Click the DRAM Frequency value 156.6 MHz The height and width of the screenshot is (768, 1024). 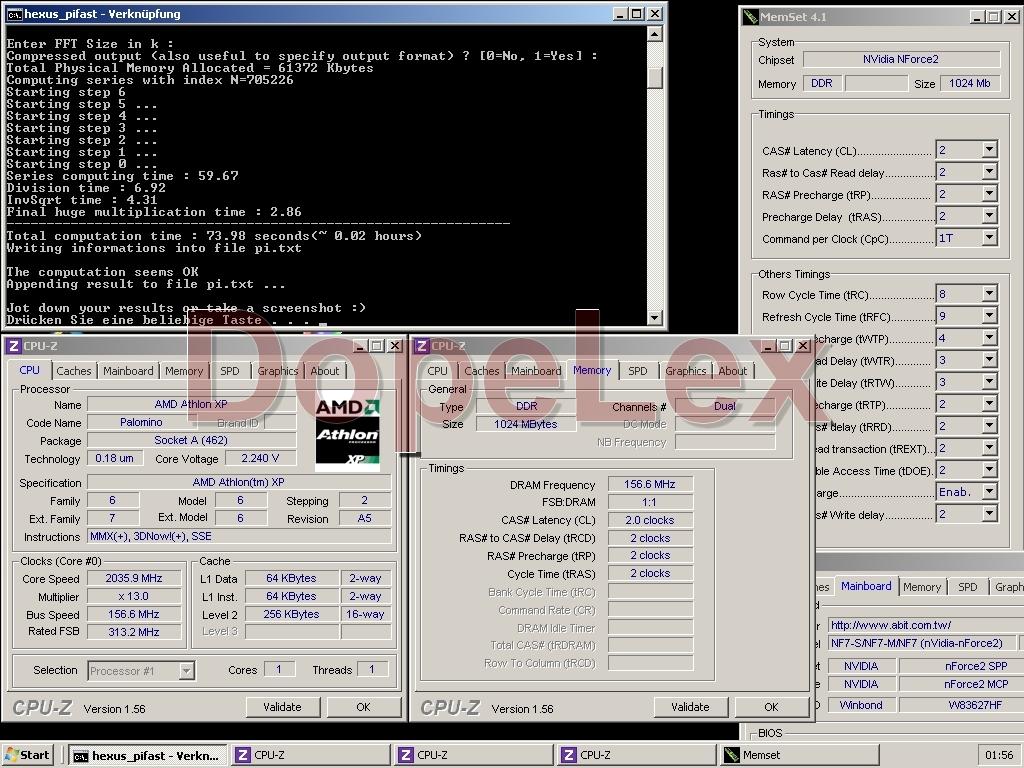(x=650, y=485)
